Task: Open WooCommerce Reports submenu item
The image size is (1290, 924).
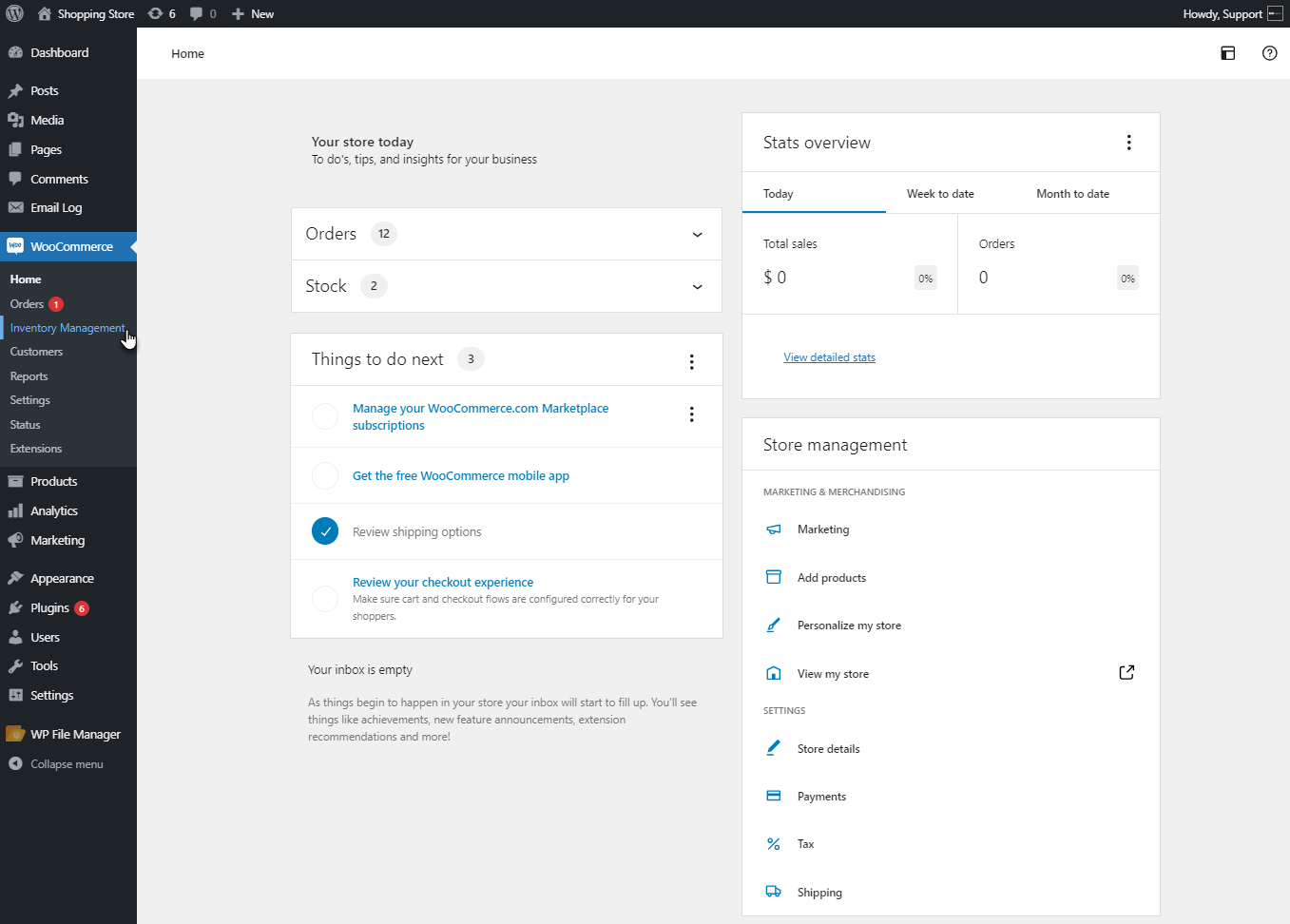Action: pos(29,376)
